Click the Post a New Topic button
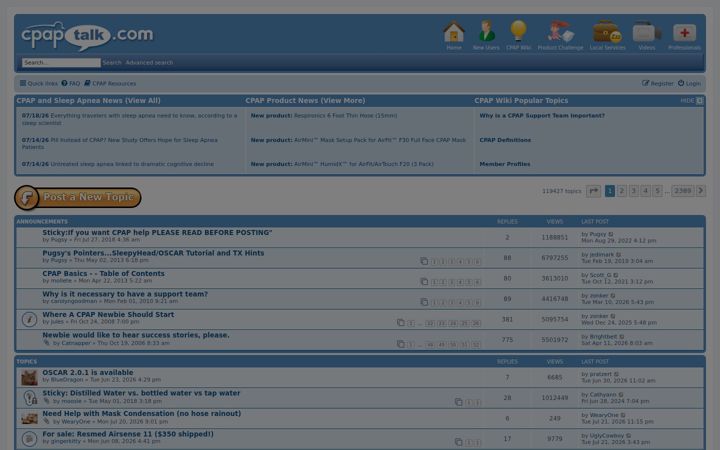 [x=78, y=197]
